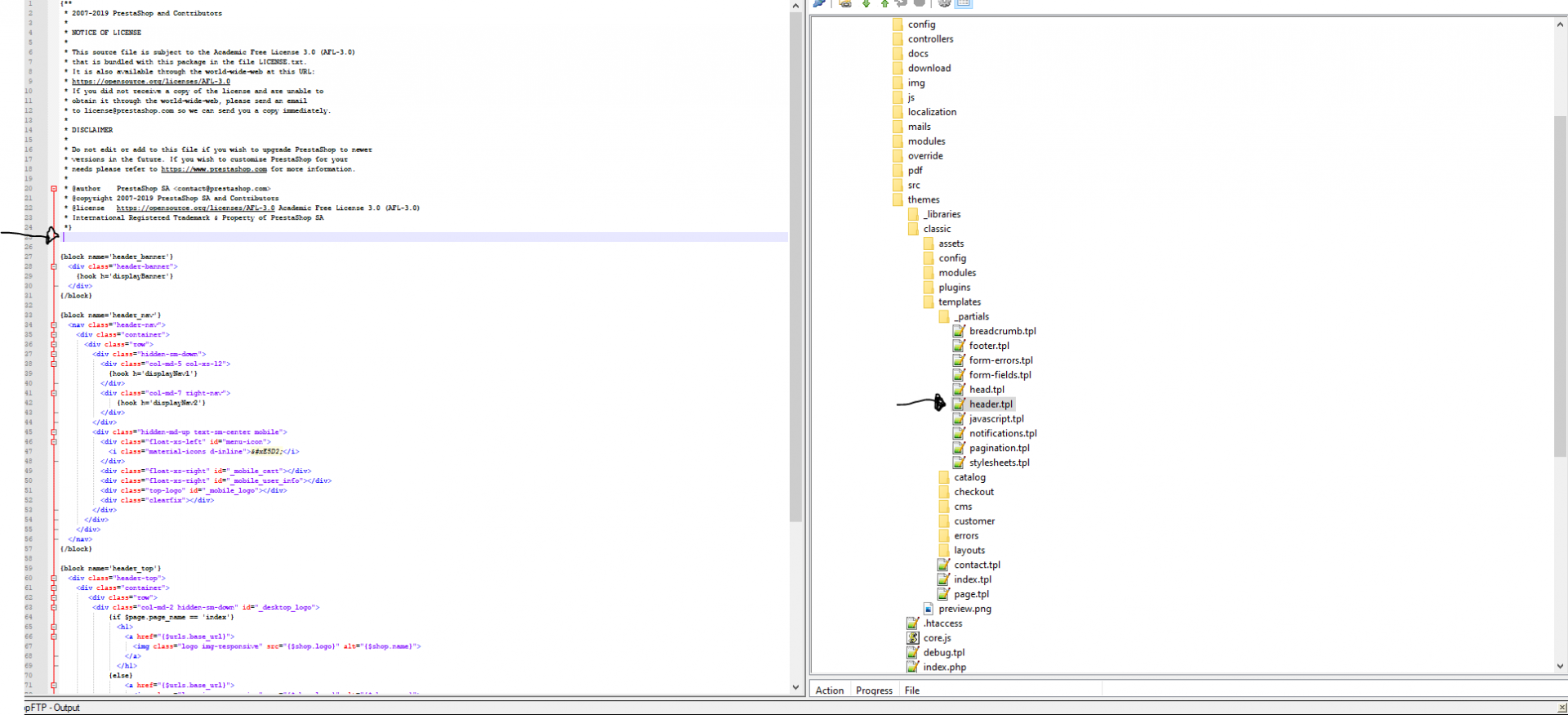Viewport: 1568px width, 715px height.
Task: Click the file tree vertical scrollbar thumb
Action: (x=1561, y=286)
